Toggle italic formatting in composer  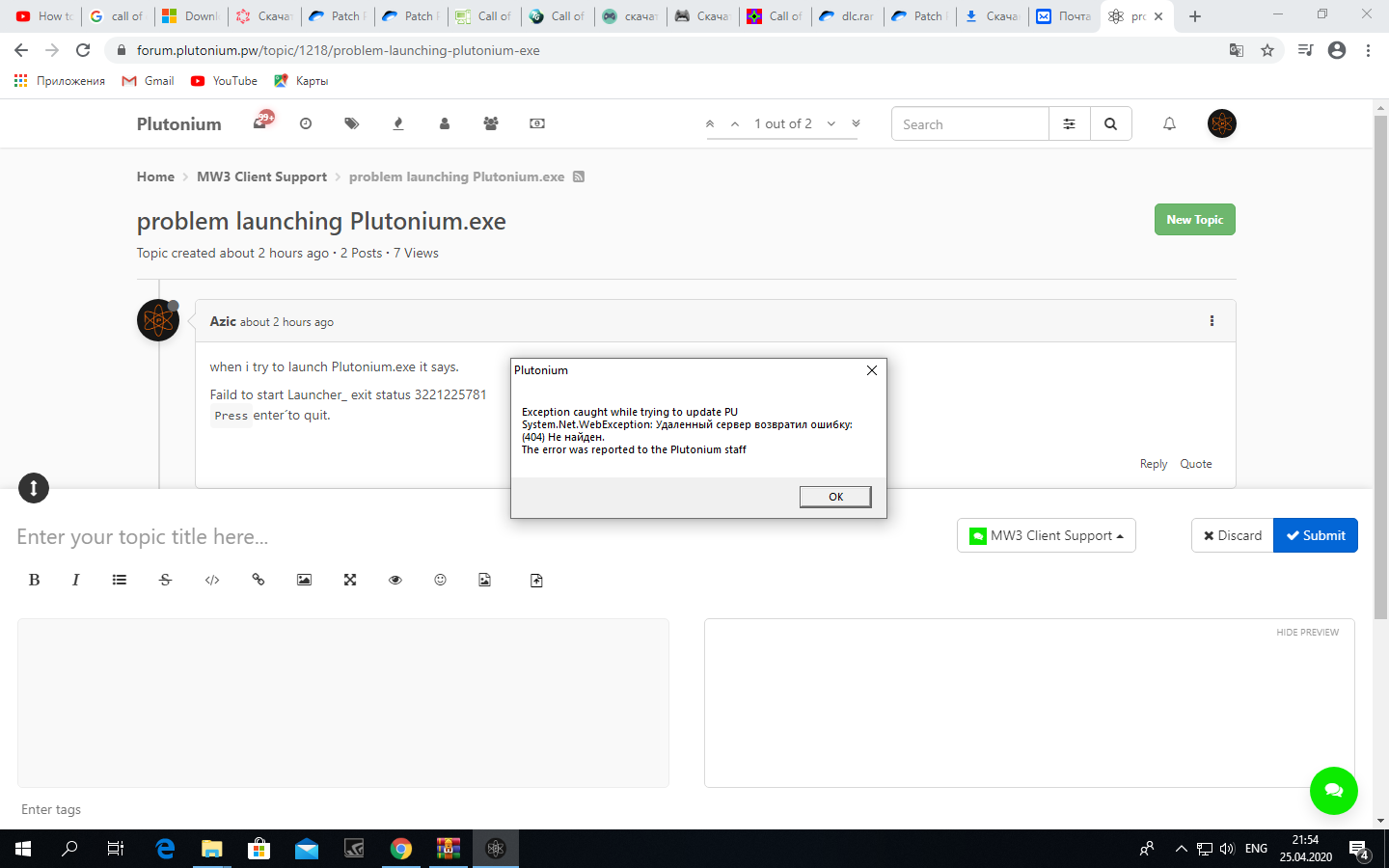(75, 580)
